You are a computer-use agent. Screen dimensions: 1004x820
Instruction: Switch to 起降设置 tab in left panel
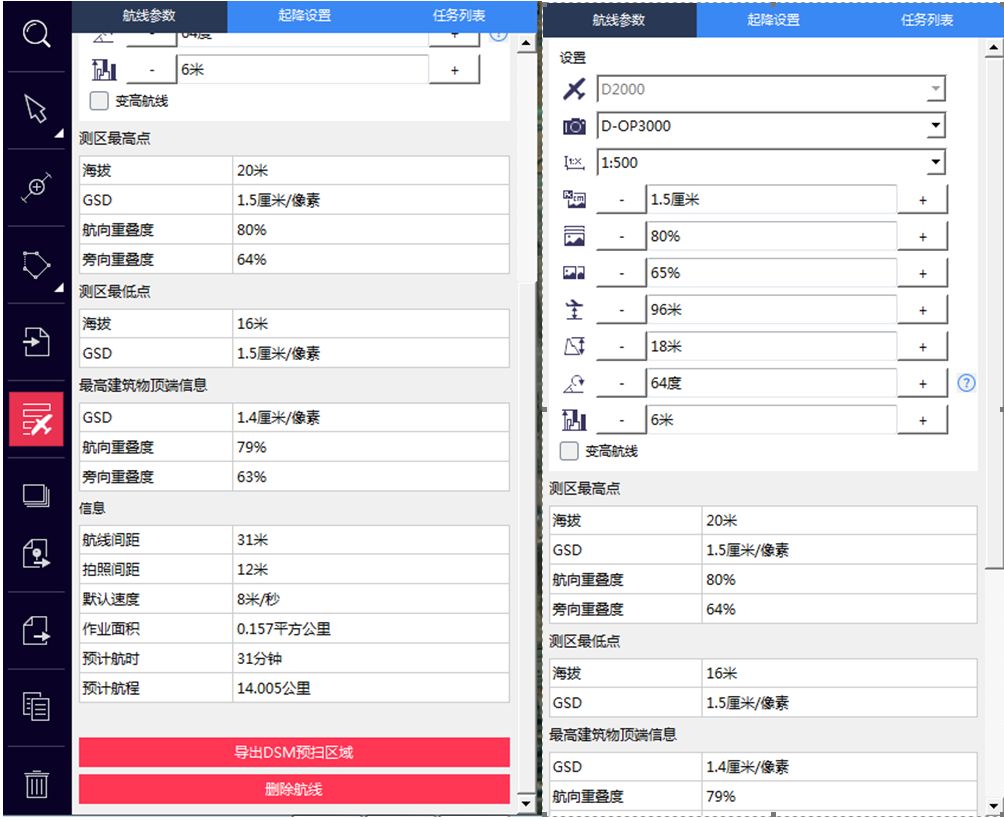tap(305, 16)
